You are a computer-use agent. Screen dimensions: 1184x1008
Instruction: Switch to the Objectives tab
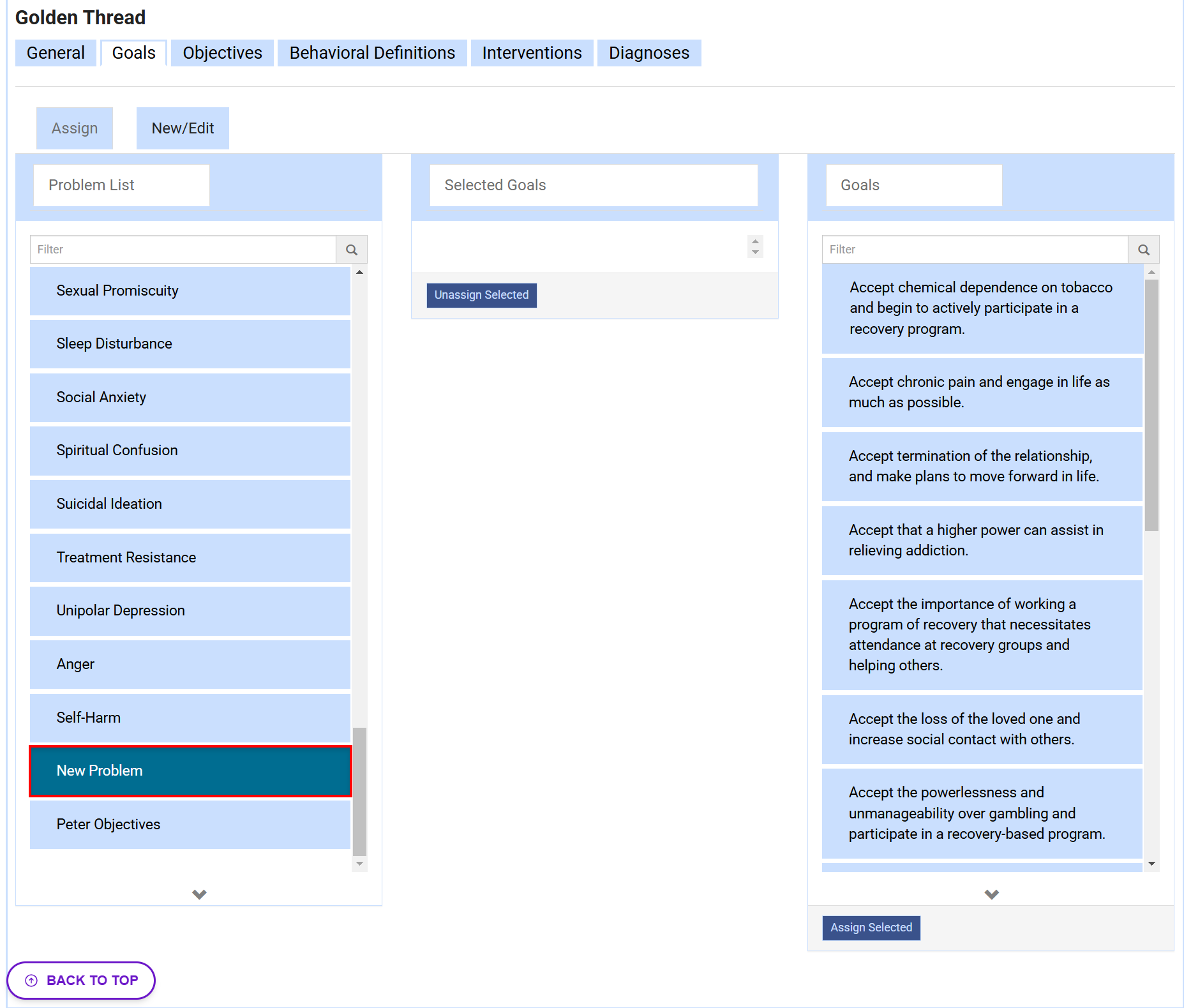click(x=222, y=53)
